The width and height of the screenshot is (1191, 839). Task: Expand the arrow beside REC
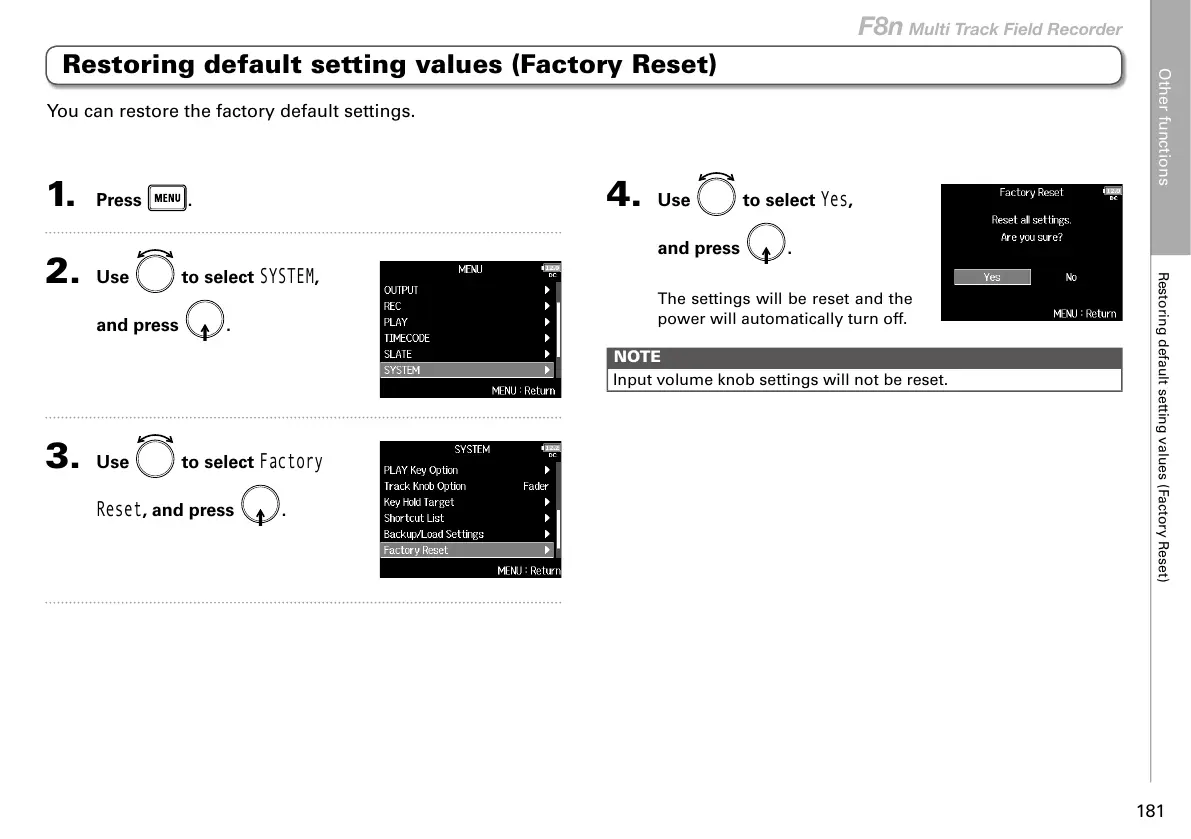[x=547, y=306]
